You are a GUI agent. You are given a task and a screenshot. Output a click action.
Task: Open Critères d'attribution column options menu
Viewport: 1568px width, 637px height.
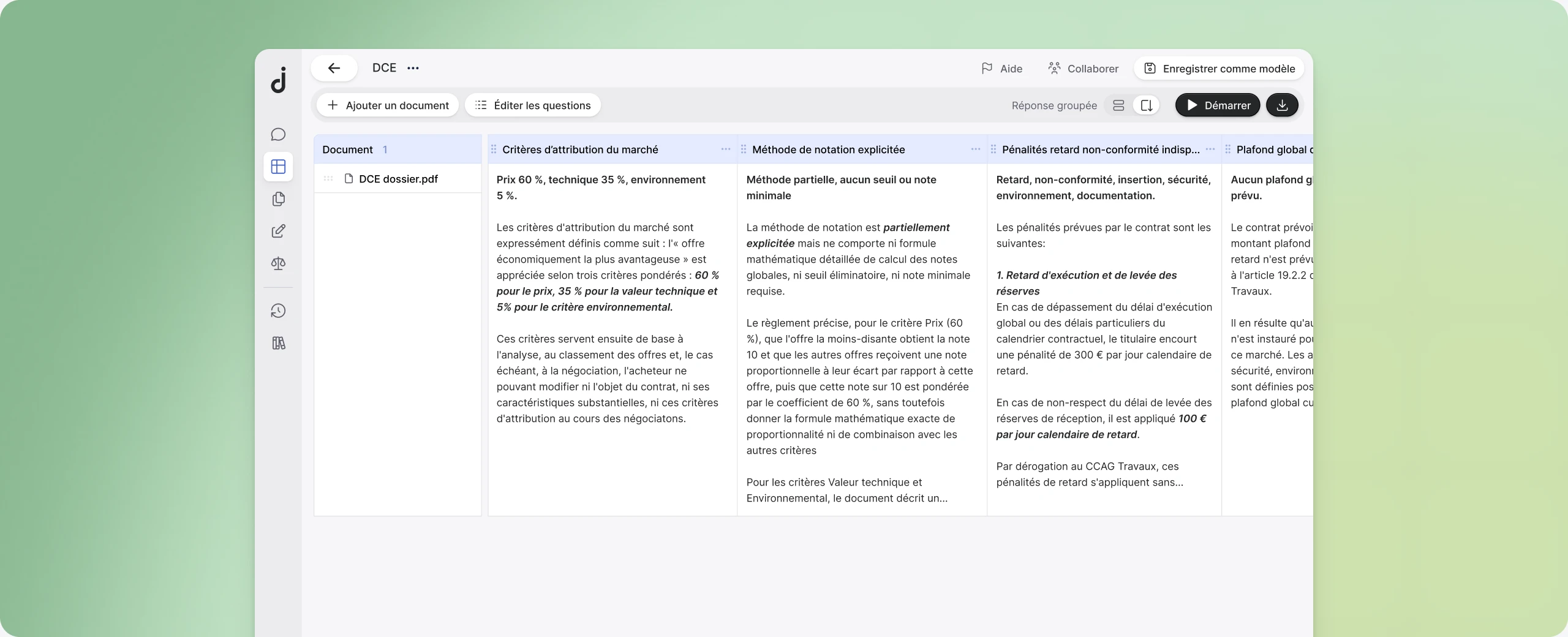point(726,149)
